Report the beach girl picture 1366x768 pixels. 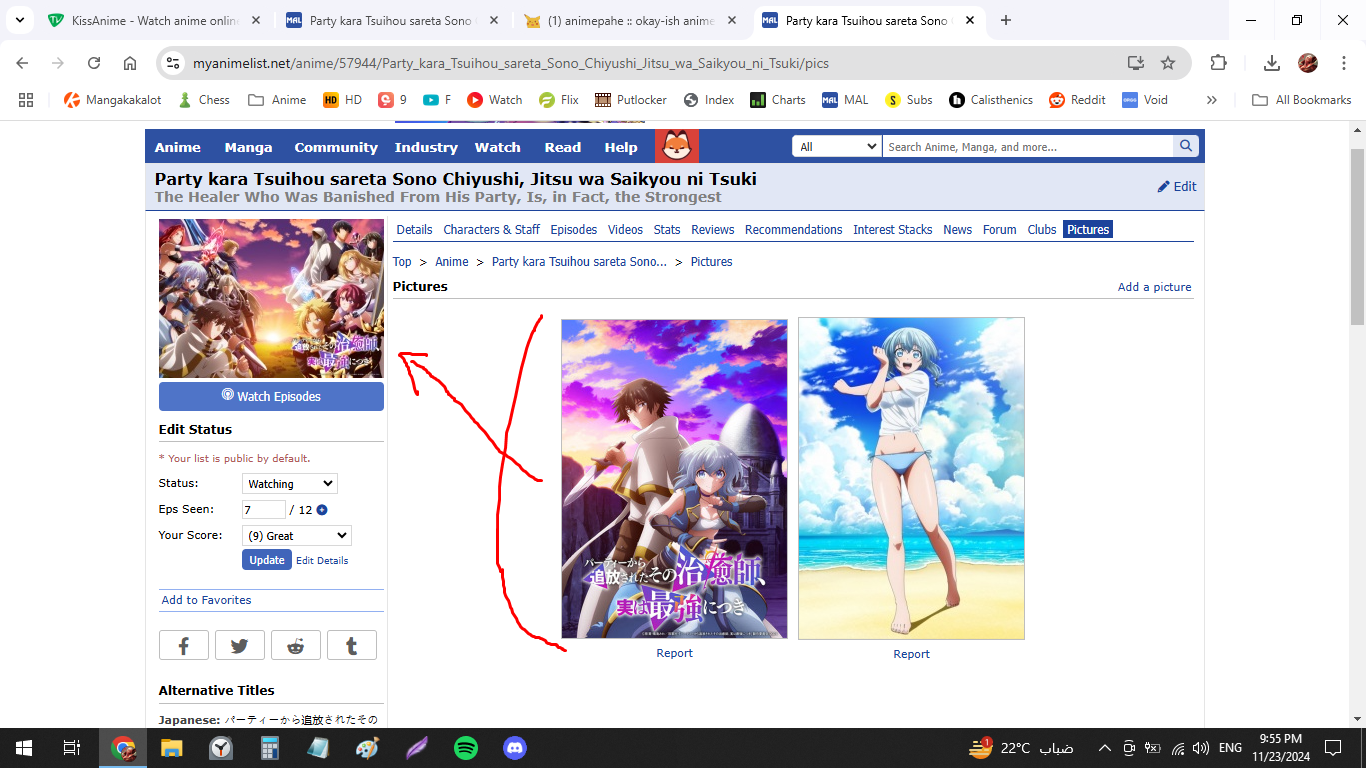[x=912, y=654]
